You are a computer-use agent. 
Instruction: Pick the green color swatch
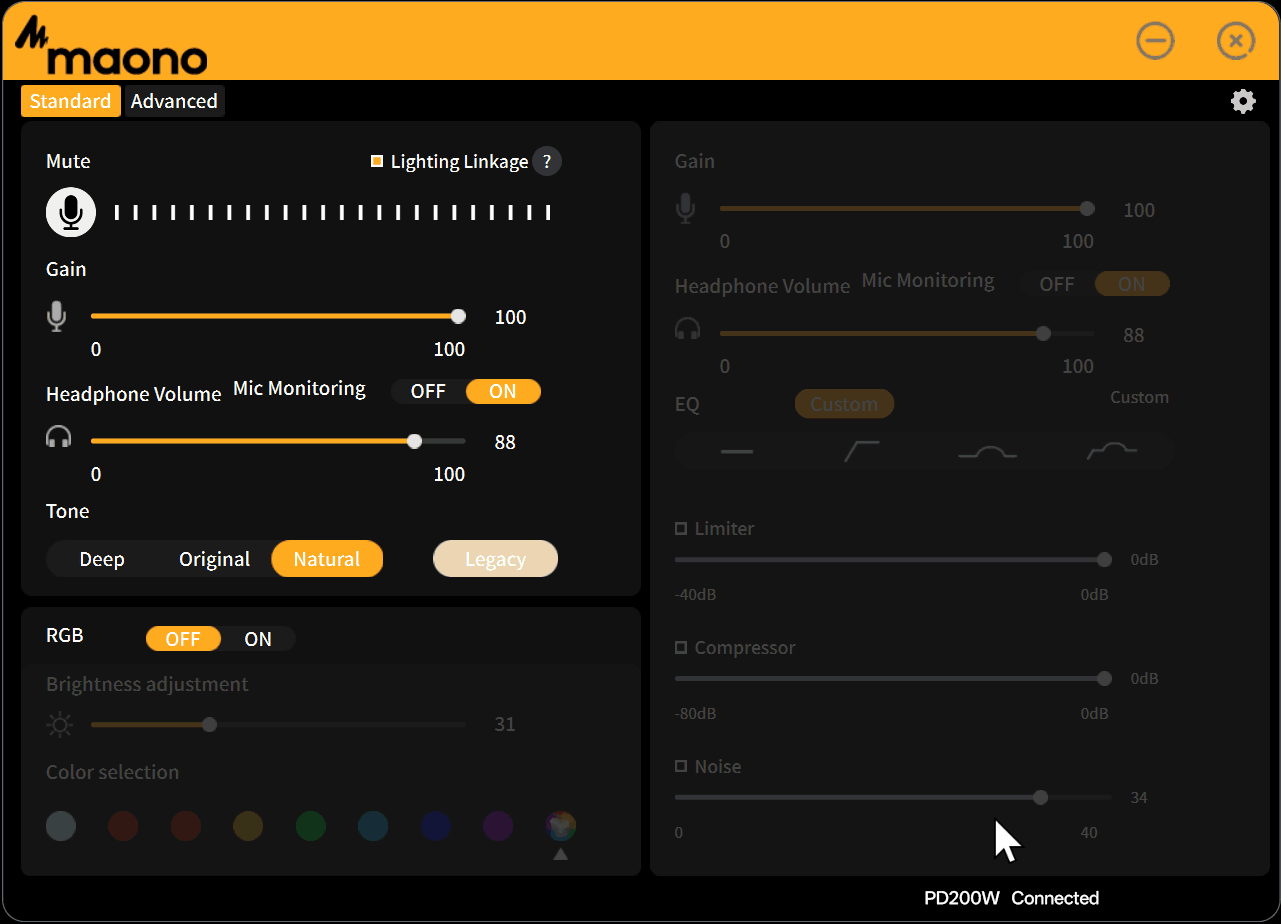[x=311, y=826]
